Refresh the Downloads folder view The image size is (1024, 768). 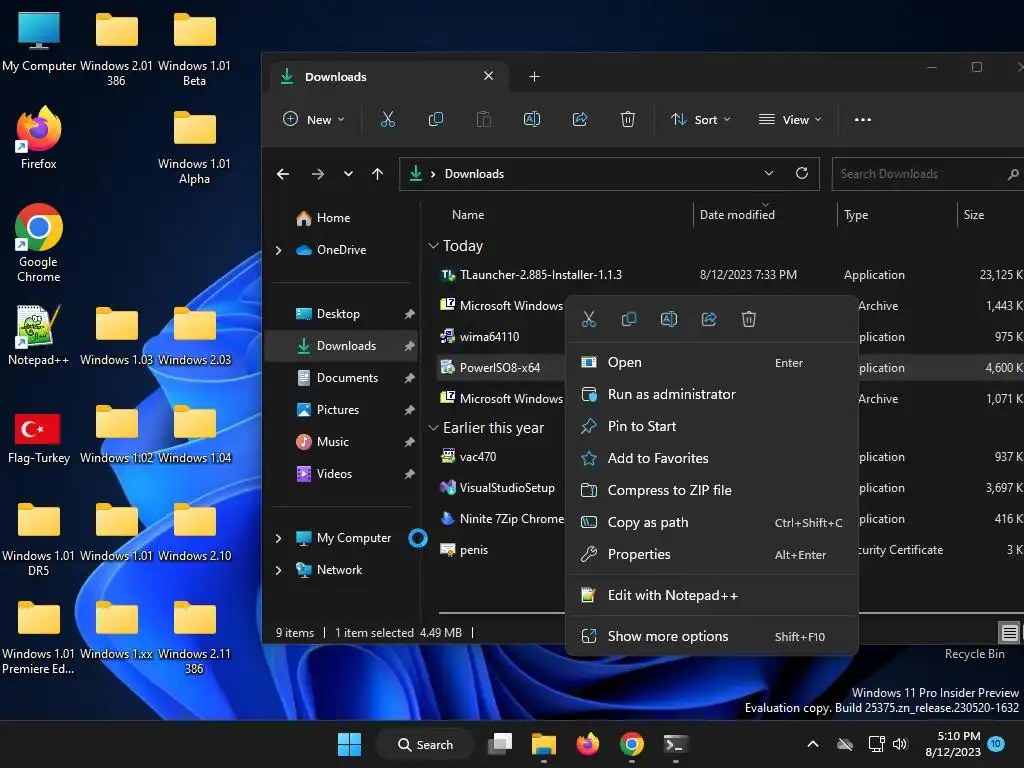[x=802, y=173]
